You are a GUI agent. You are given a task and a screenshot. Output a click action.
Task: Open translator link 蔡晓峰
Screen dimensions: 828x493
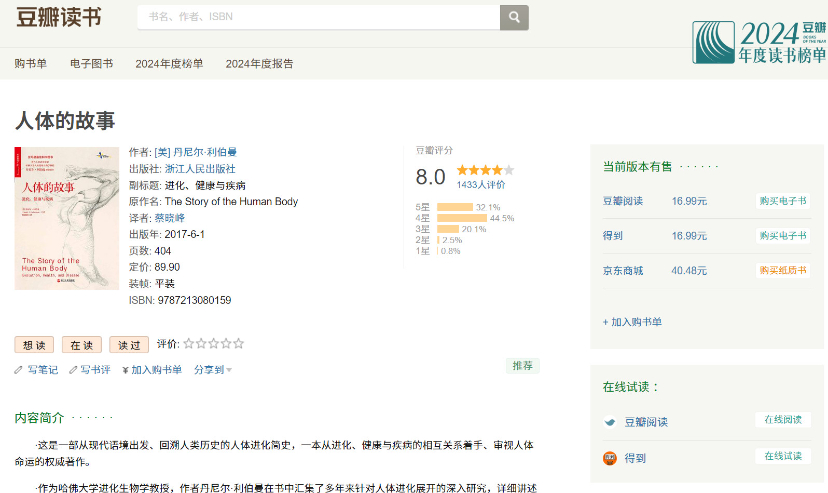(170, 218)
